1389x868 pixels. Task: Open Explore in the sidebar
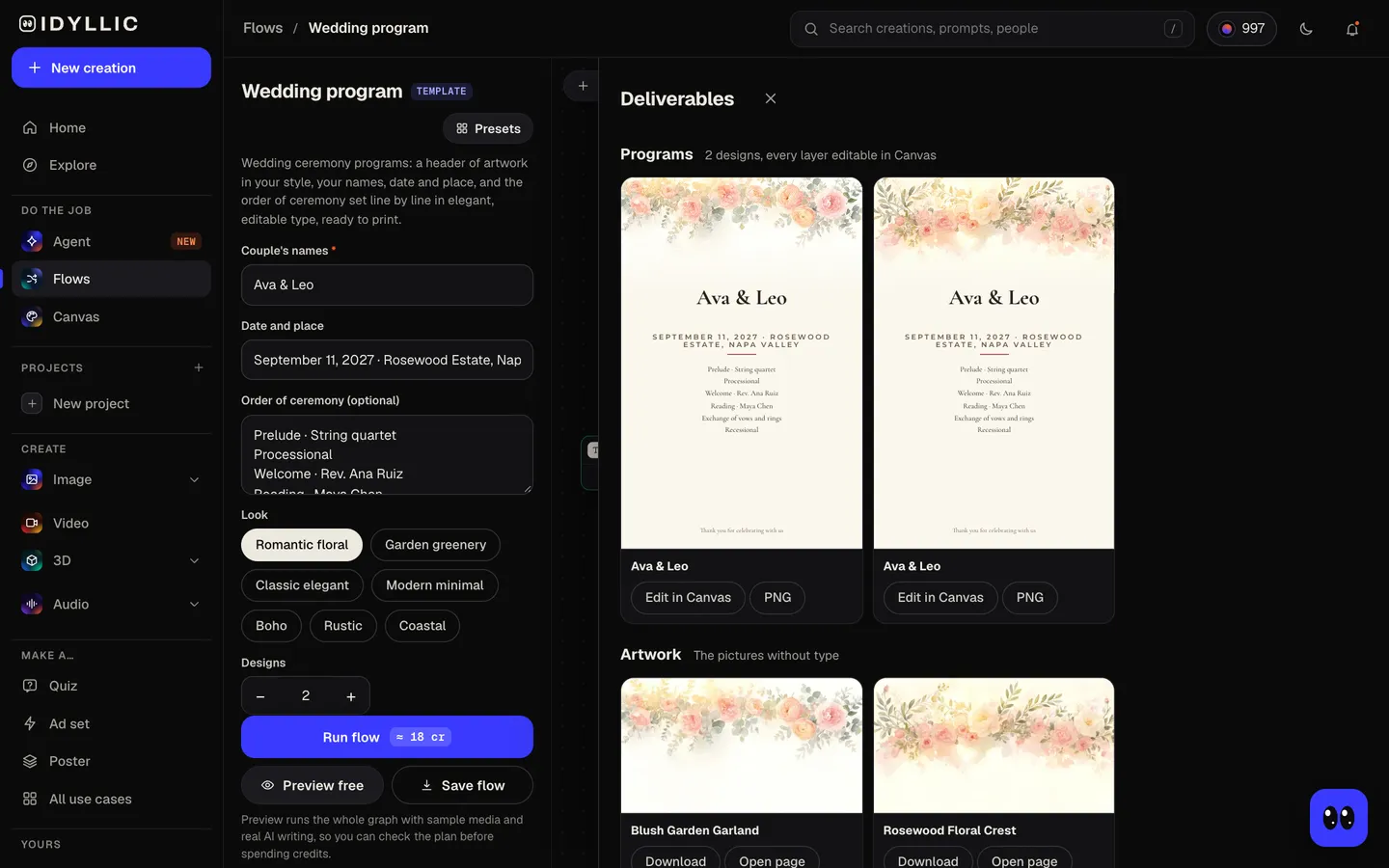tap(111, 165)
